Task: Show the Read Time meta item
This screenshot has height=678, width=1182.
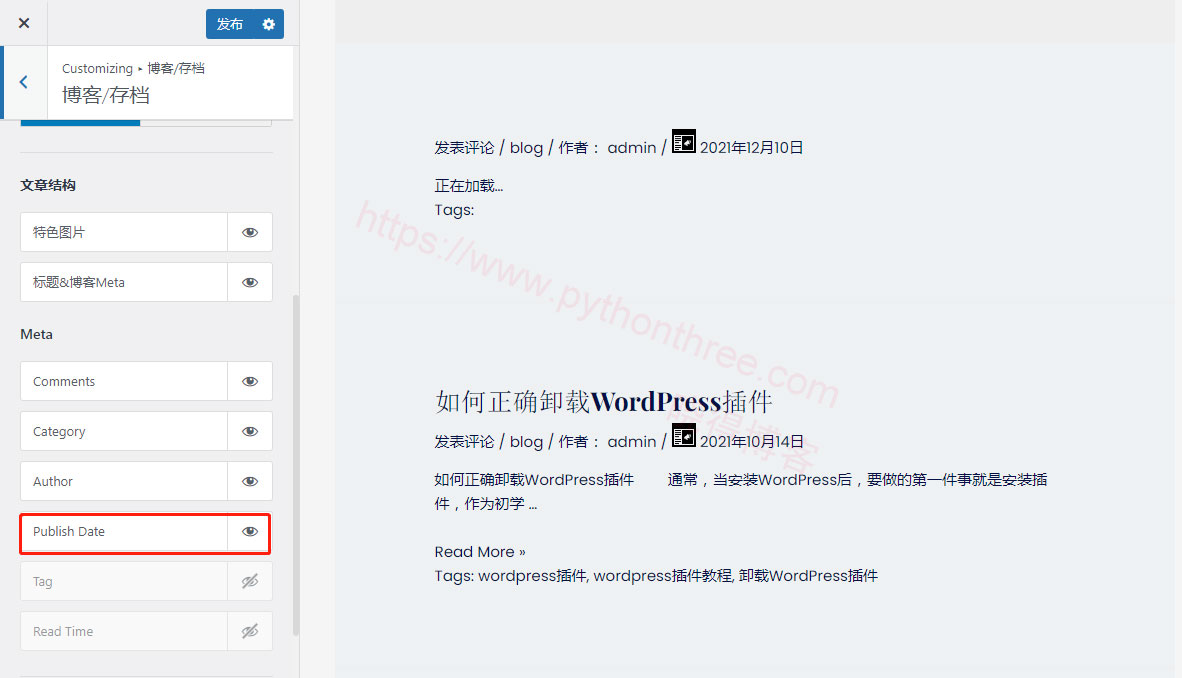Action: (x=250, y=631)
